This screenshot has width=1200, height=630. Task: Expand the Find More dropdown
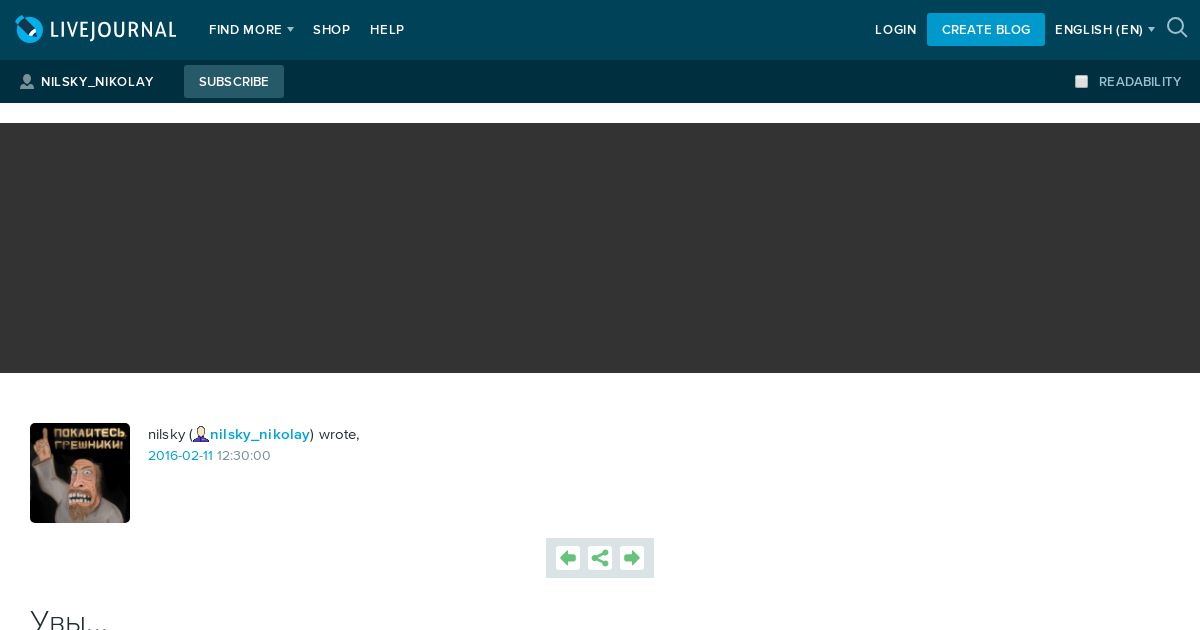[251, 30]
